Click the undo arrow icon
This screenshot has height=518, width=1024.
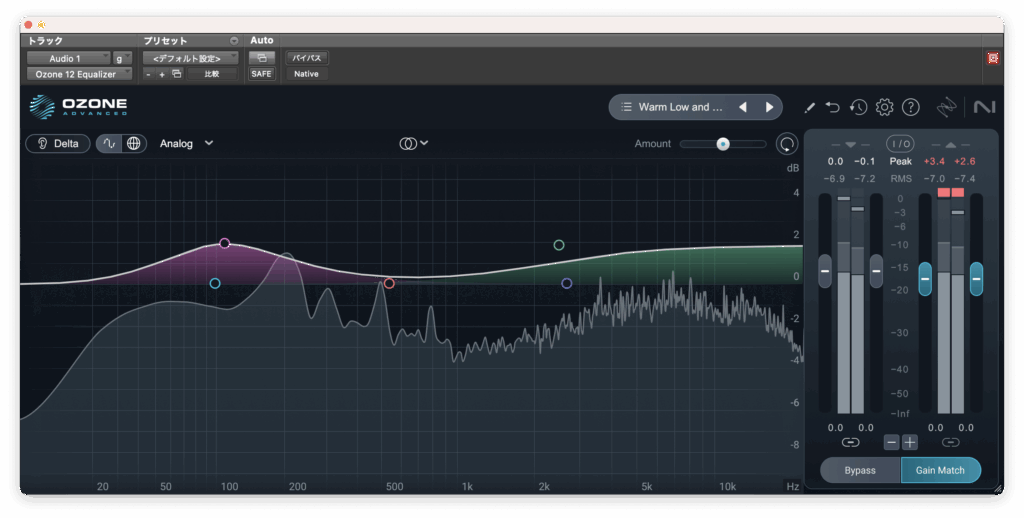(x=833, y=107)
